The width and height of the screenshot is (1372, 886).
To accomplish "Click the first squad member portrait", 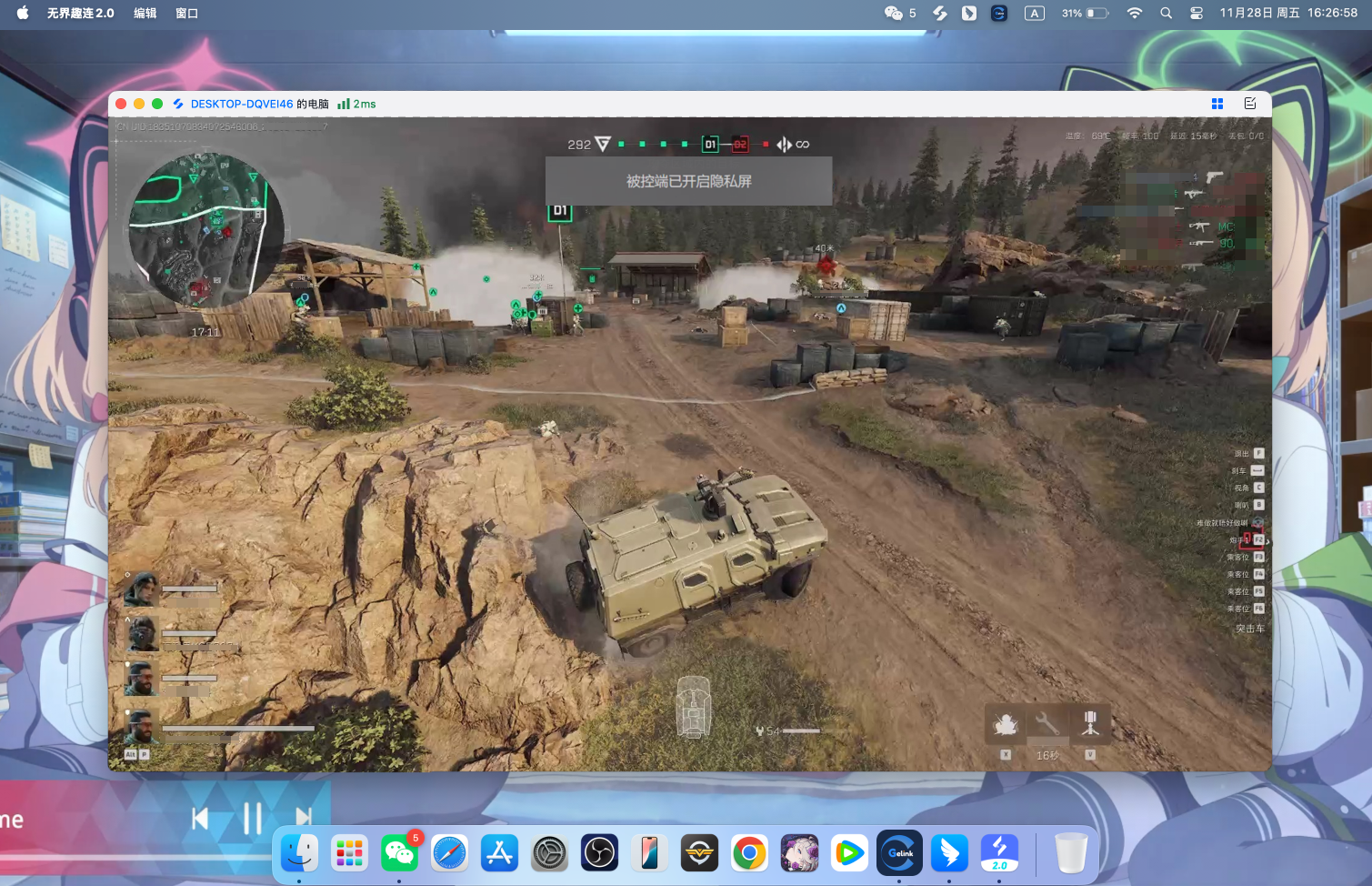I will [142, 589].
